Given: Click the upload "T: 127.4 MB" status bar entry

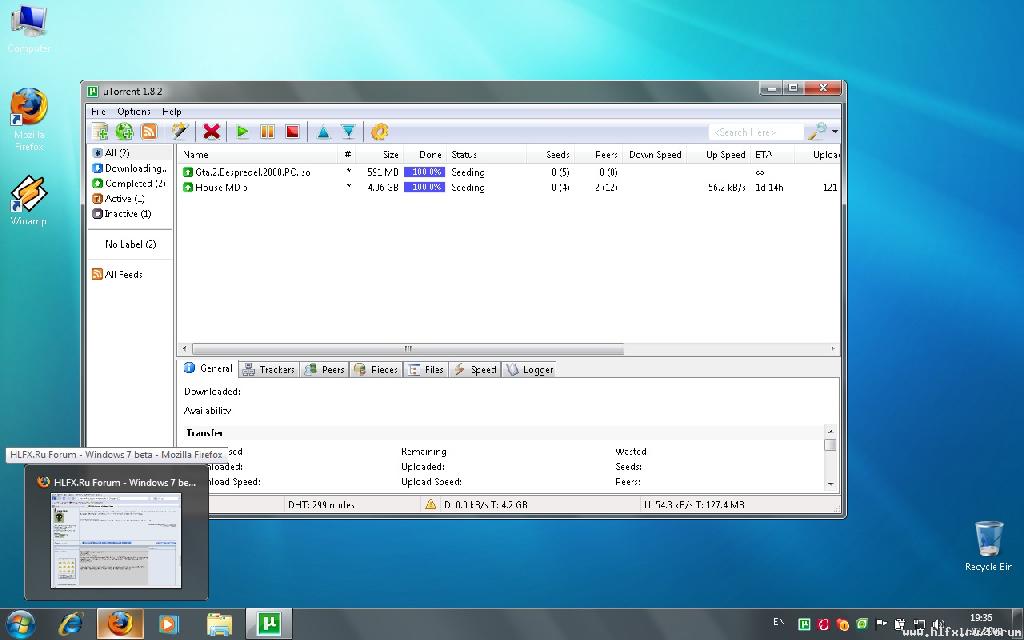Looking at the screenshot, I should coord(718,505).
